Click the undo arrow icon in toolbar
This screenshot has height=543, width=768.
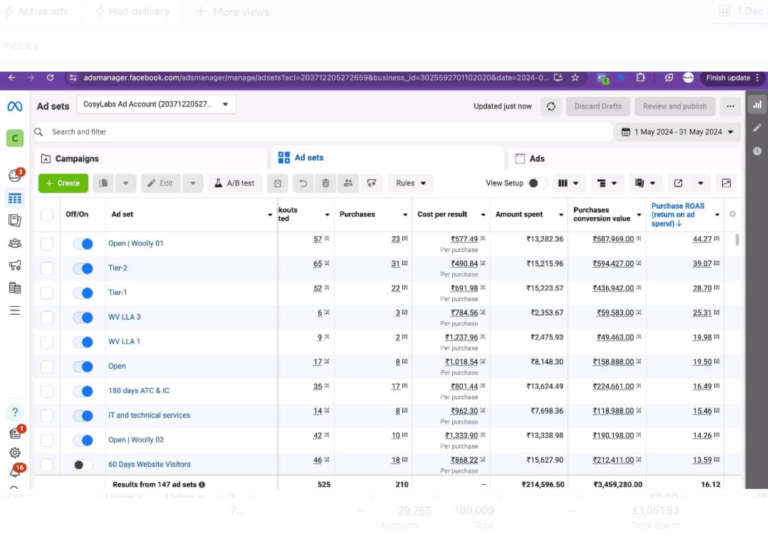click(x=302, y=183)
